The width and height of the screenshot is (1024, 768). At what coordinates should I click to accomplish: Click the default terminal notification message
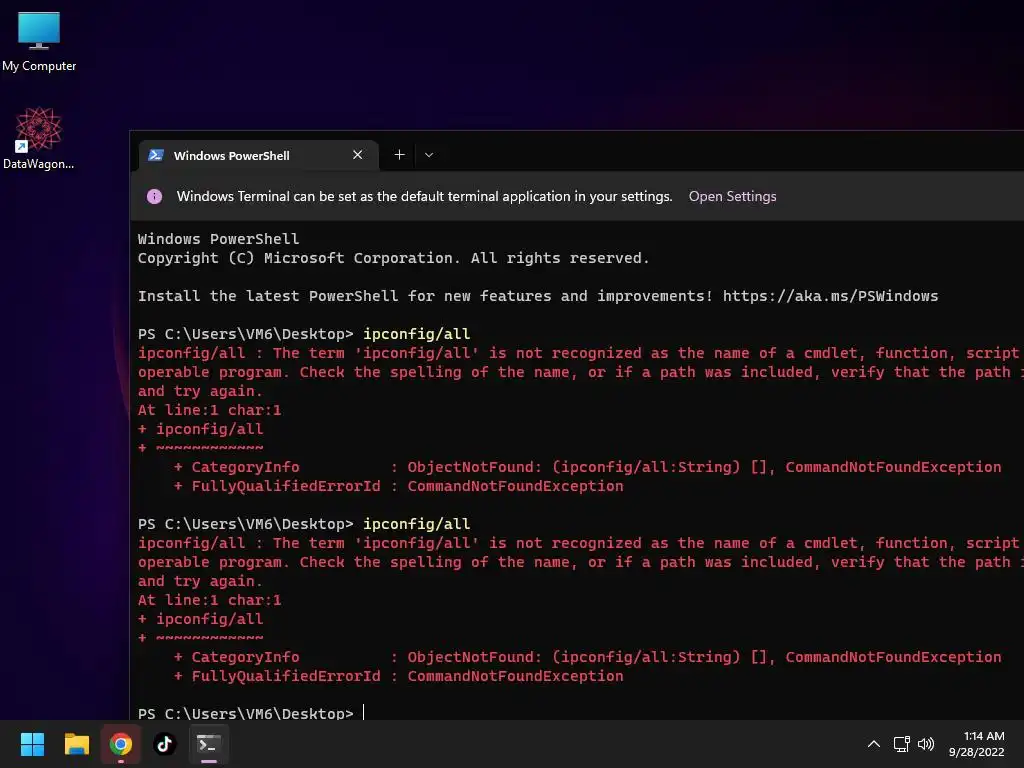click(x=424, y=197)
